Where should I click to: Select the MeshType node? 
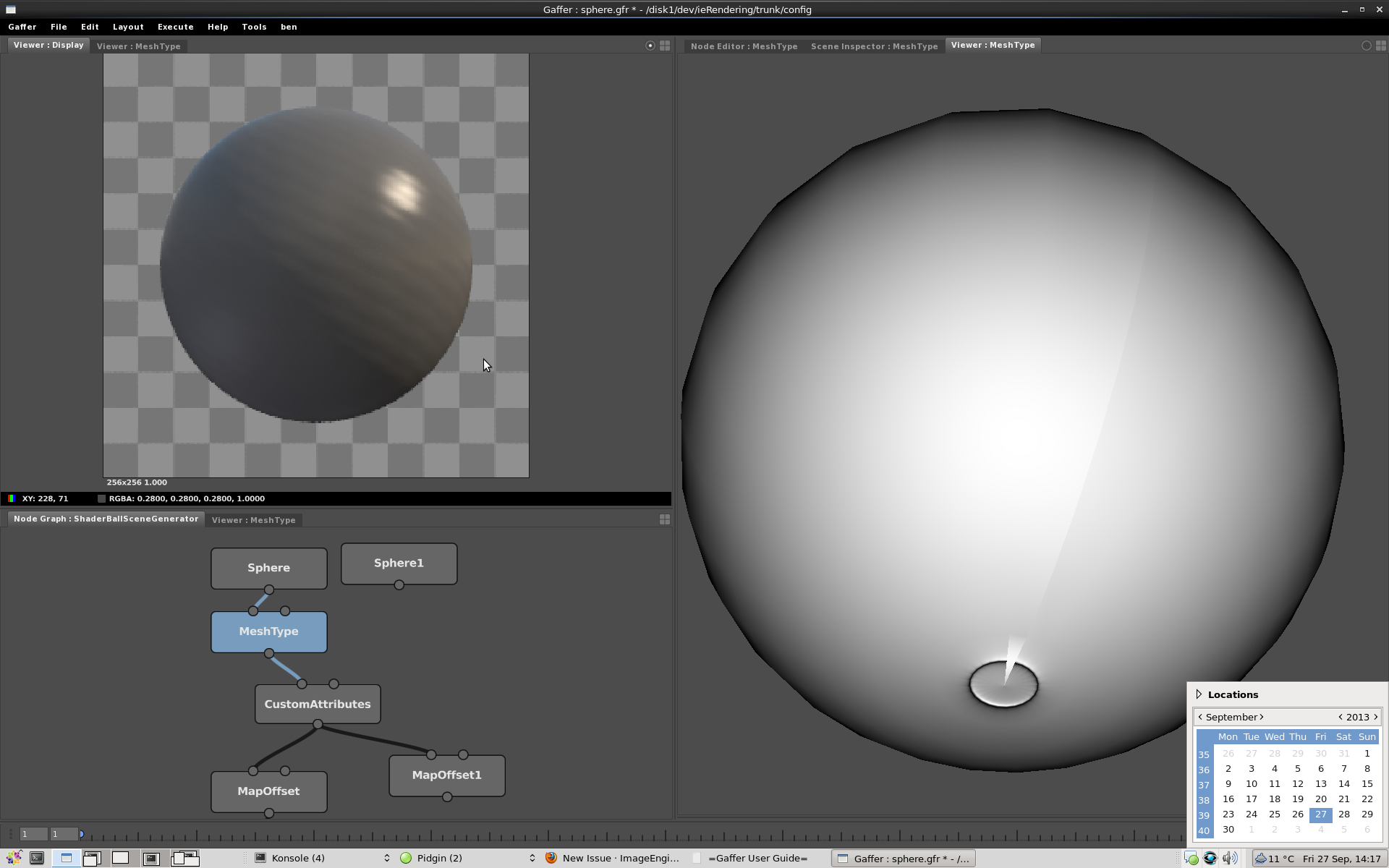pos(269,631)
